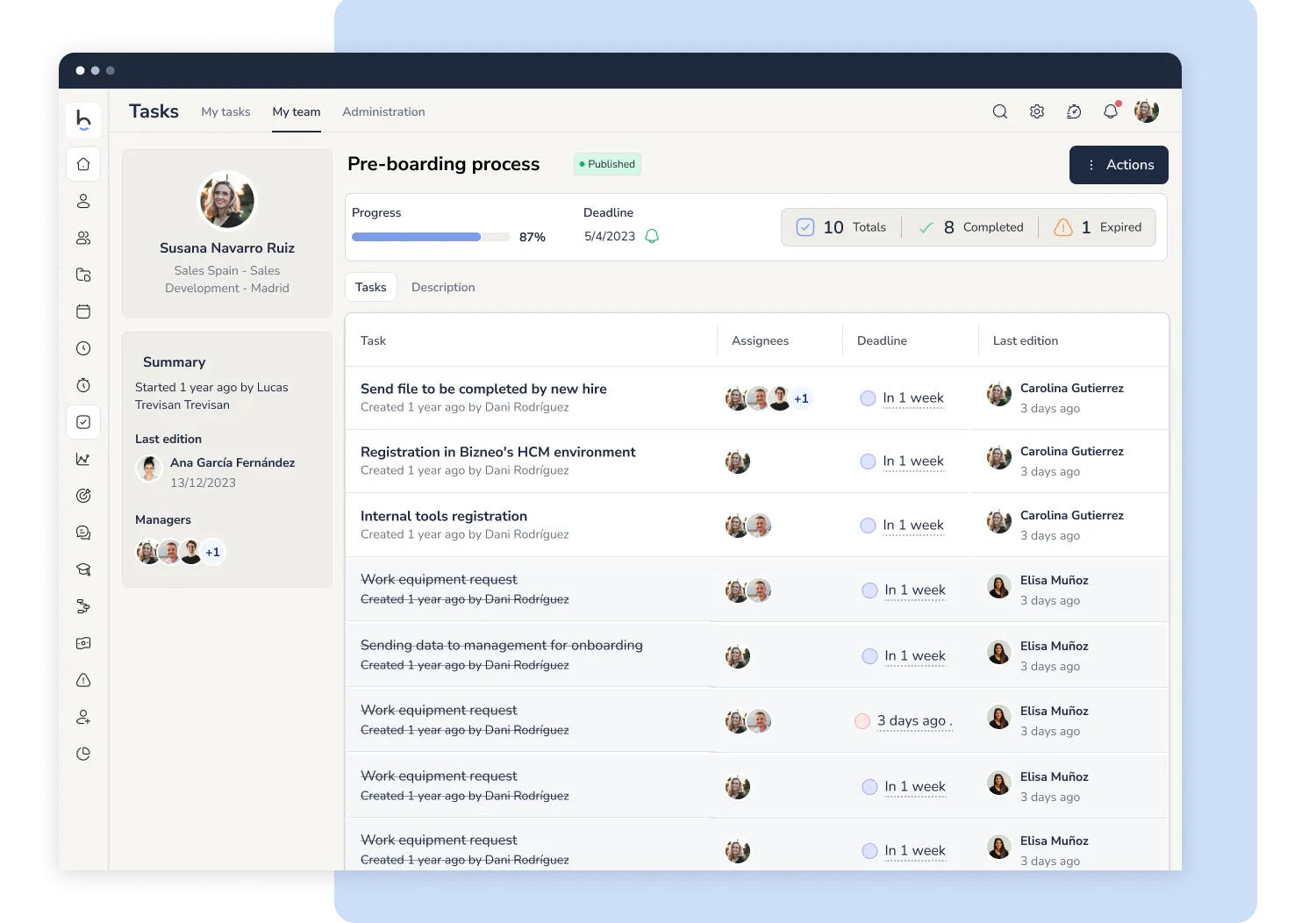The height and width of the screenshot is (923, 1316).
Task: Open 'Registration in Bizneo's HCM environment' task
Action: pos(497,452)
